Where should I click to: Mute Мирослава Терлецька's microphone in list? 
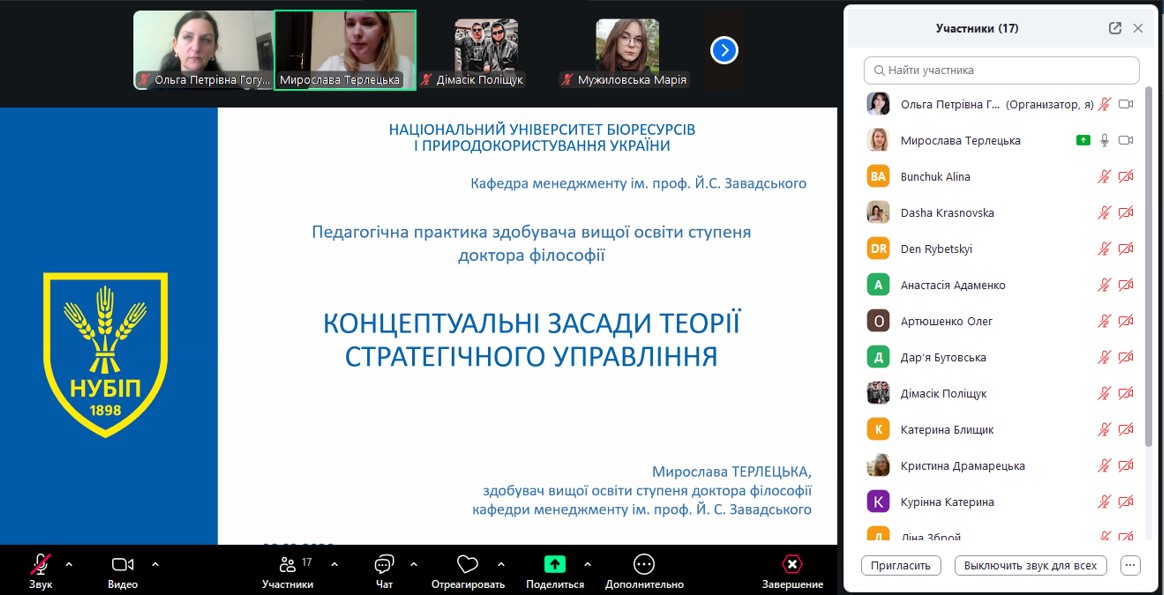(x=1105, y=140)
